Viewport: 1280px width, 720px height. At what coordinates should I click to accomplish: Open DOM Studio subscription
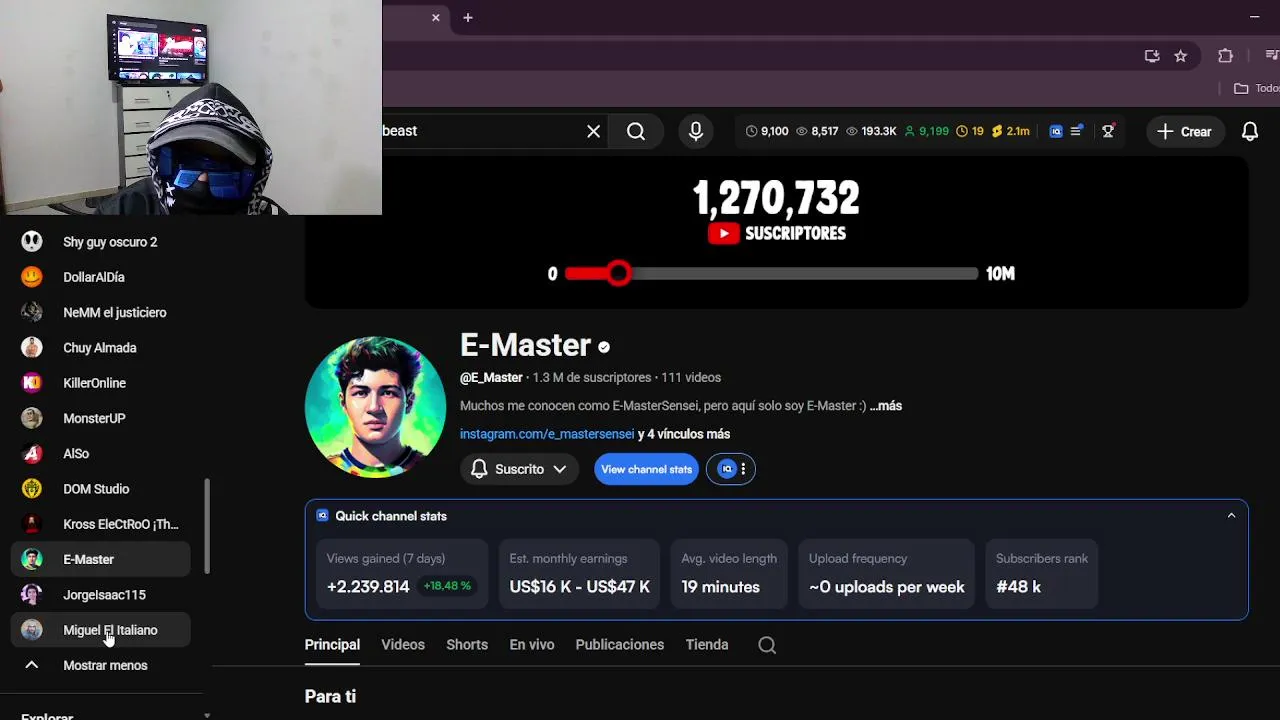tap(100, 489)
